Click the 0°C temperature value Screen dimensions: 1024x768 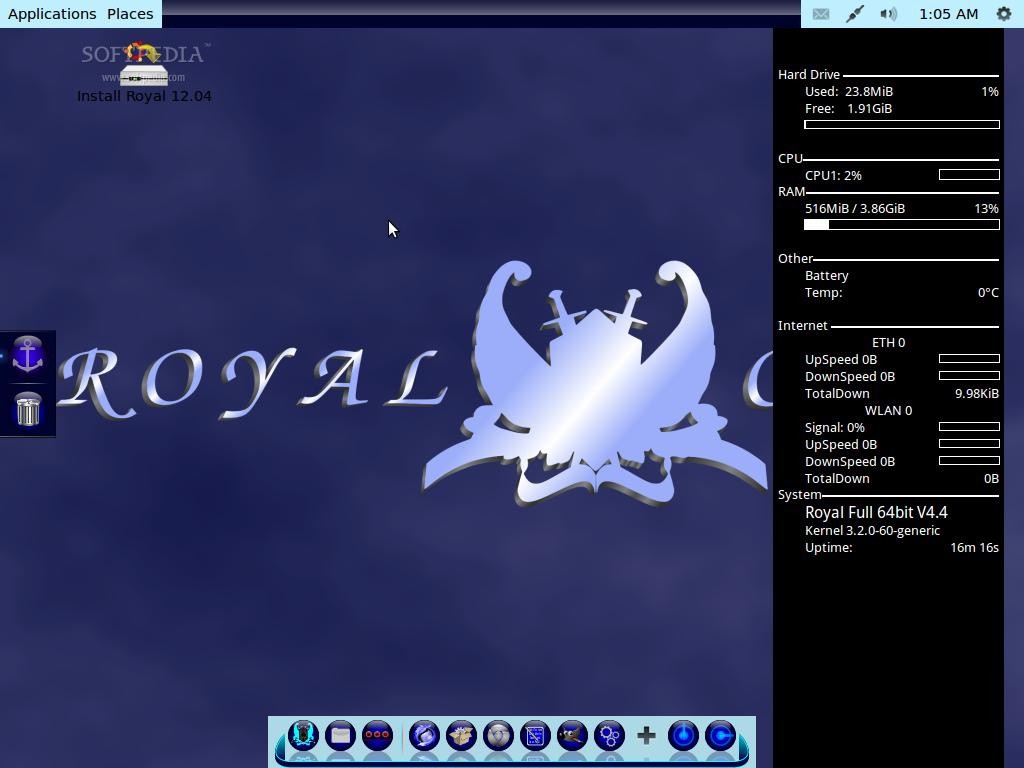pos(987,293)
